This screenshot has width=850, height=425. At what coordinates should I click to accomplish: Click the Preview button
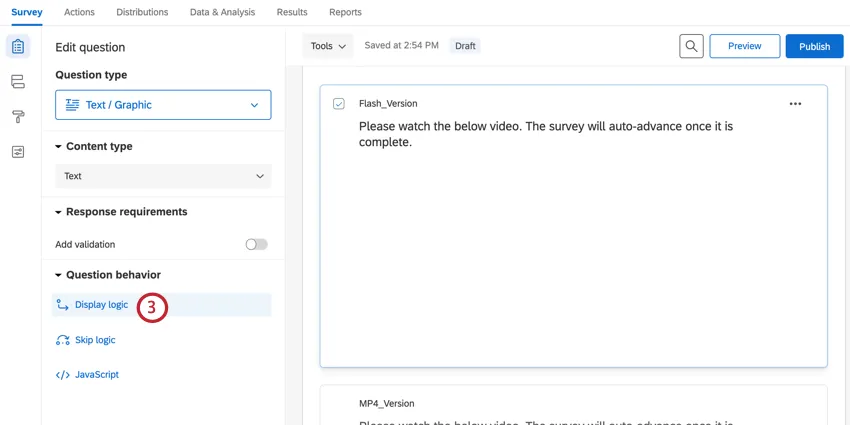(744, 46)
